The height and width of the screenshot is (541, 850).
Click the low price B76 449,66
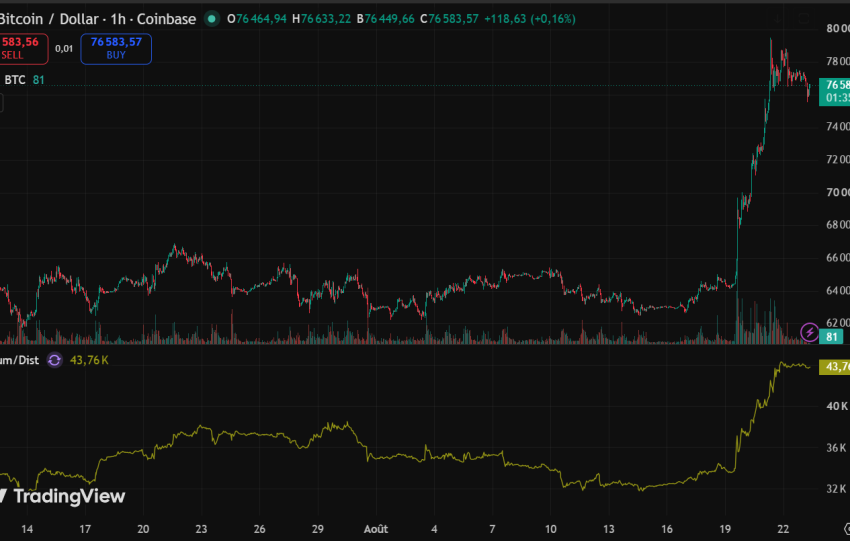[x=385, y=19]
